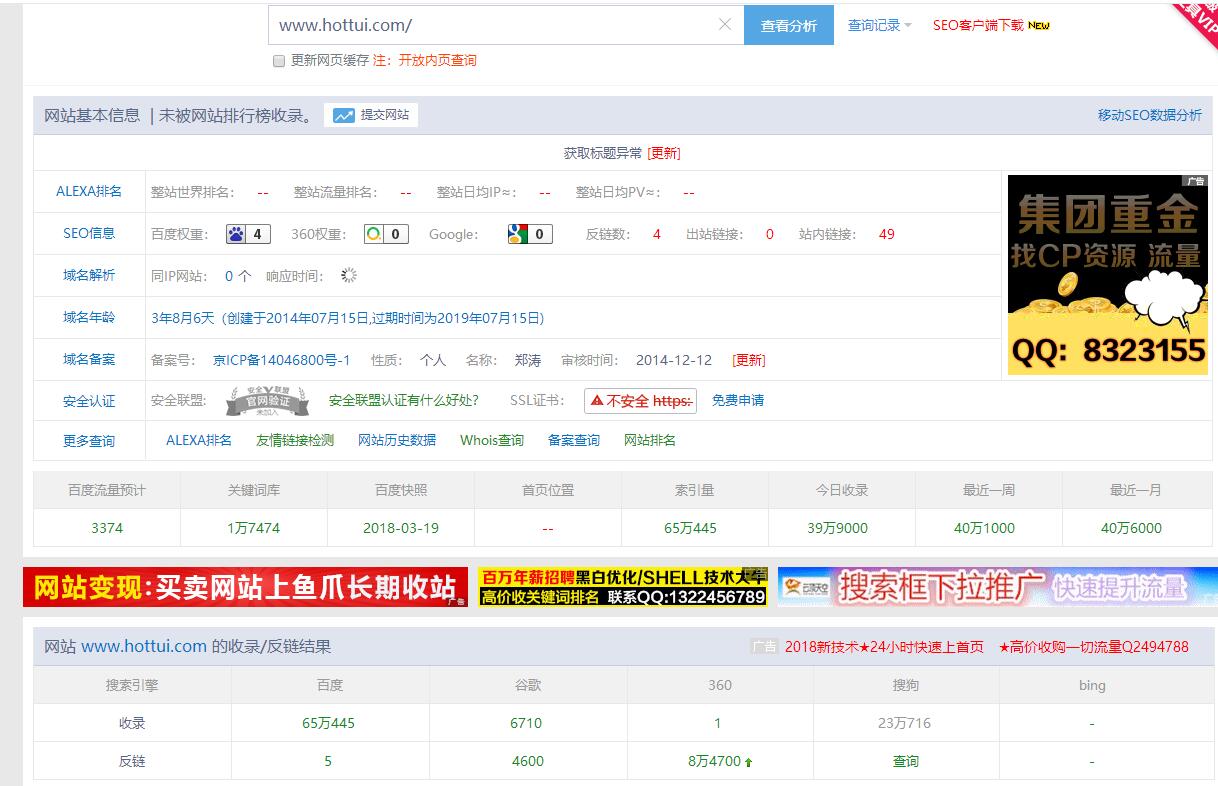This screenshot has height=786, width=1218.
Task: Click inside the website URL input field
Action: coord(490,25)
